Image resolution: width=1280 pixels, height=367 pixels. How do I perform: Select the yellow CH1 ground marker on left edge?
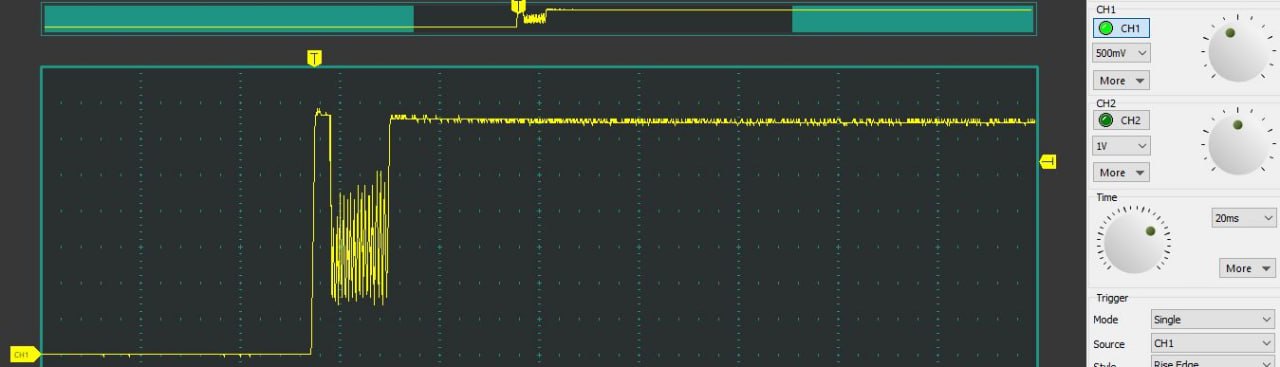(24, 354)
